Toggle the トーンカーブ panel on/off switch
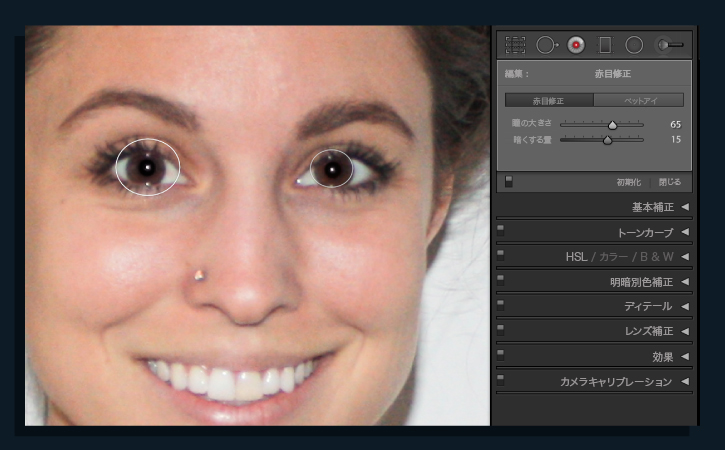 coord(500,230)
